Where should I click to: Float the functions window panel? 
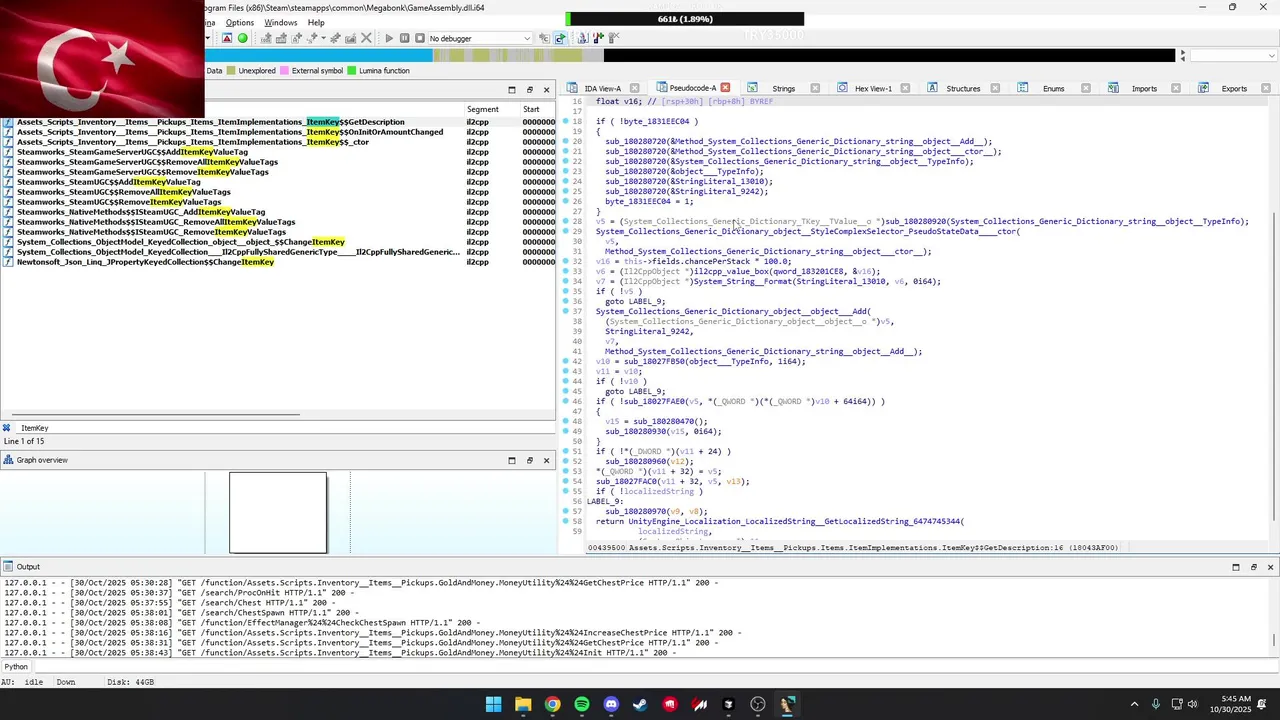pyautogui.click(x=529, y=89)
